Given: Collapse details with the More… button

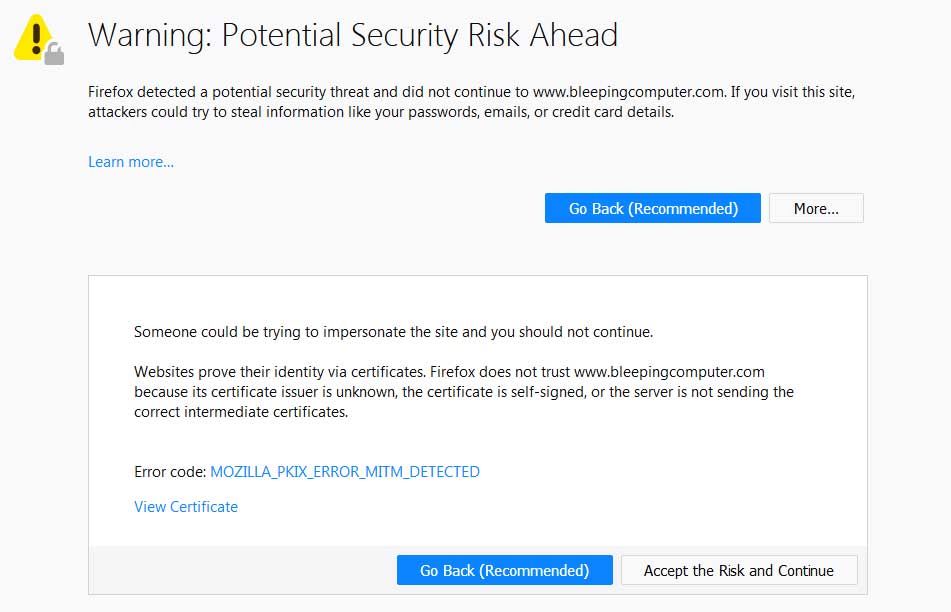Looking at the screenshot, I should (816, 208).
